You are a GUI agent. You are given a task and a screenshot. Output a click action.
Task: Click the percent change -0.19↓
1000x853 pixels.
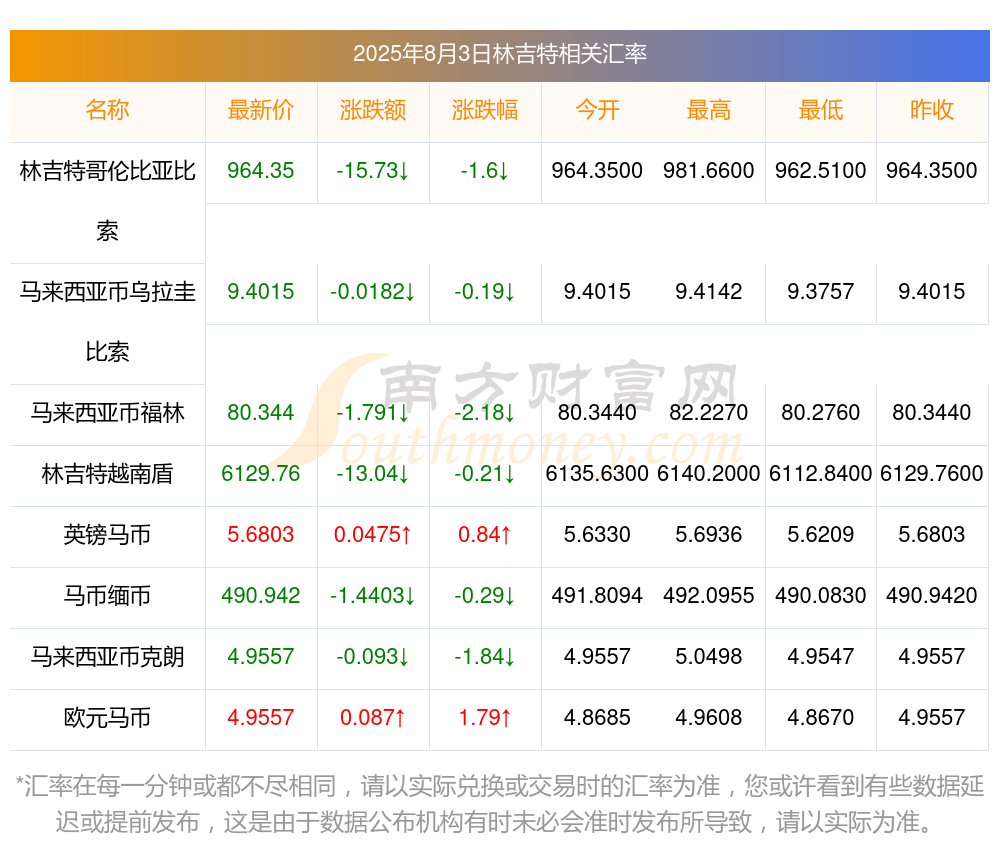(x=485, y=292)
